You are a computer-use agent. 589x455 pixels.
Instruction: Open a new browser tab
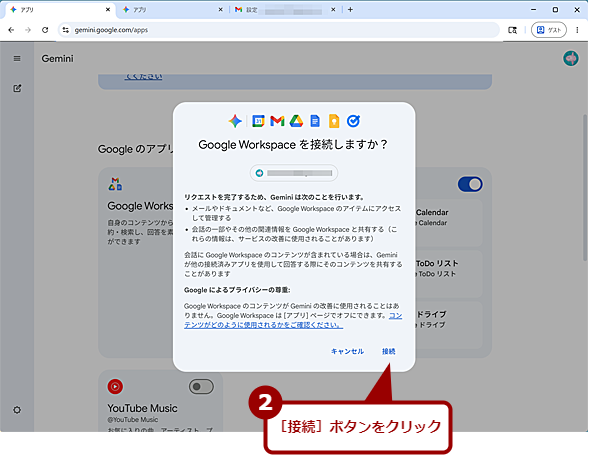(350, 10)
